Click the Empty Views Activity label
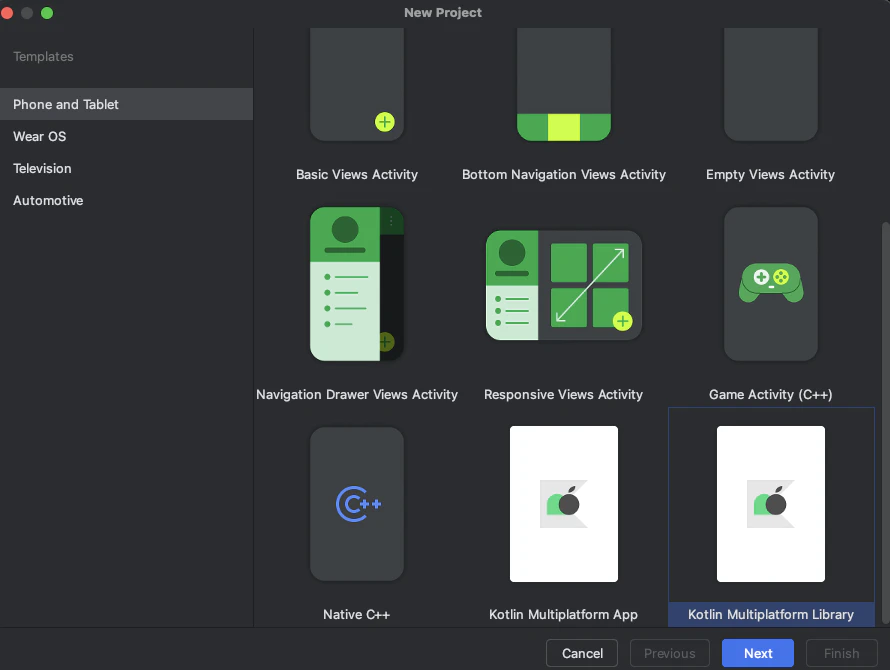 [x=770, y=174]
